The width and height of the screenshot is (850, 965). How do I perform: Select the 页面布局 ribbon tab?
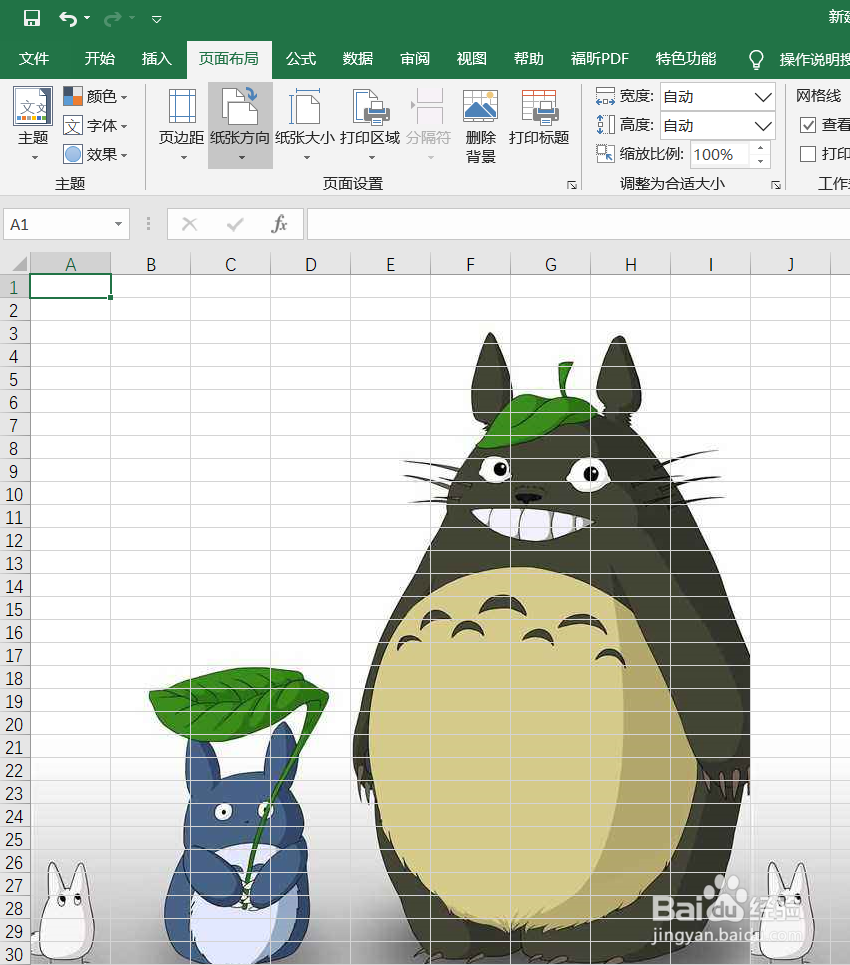point(229,58)
